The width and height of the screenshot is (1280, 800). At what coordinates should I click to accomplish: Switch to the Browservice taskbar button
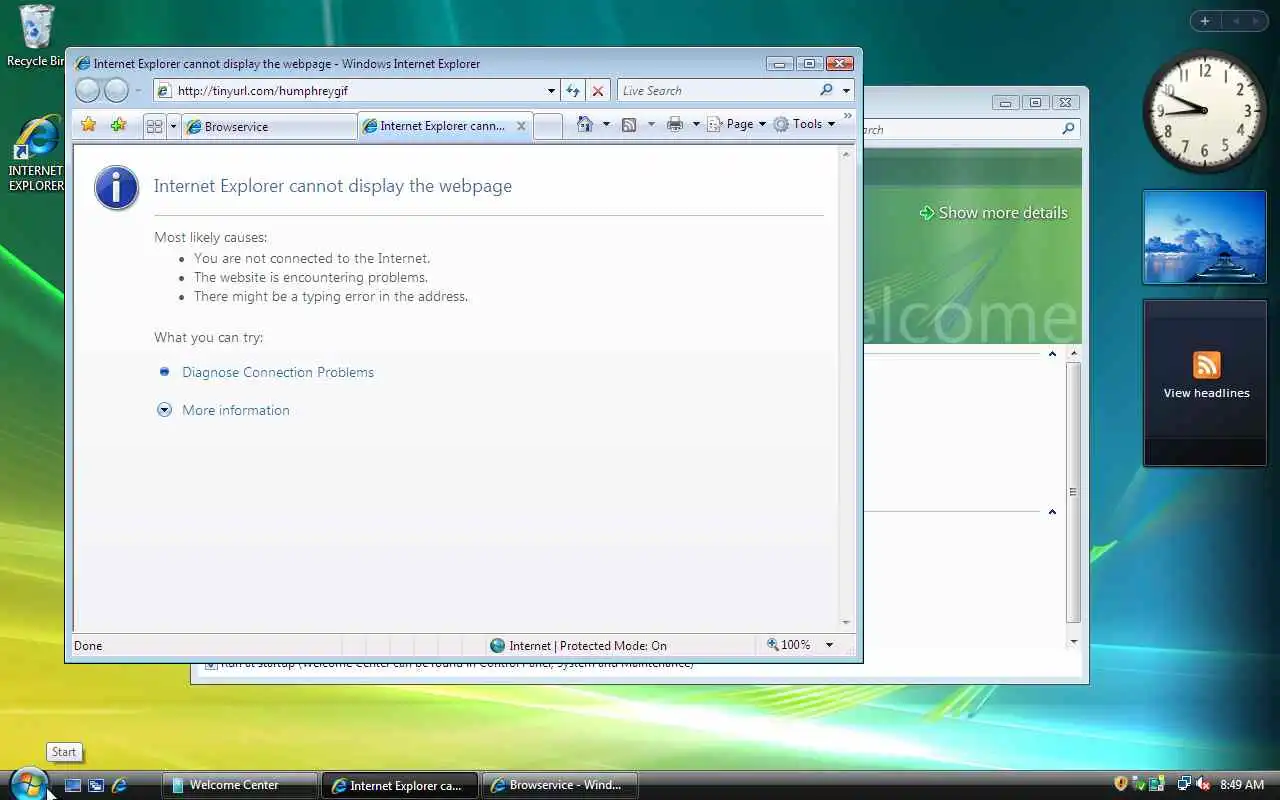click(x=560, y=785)
